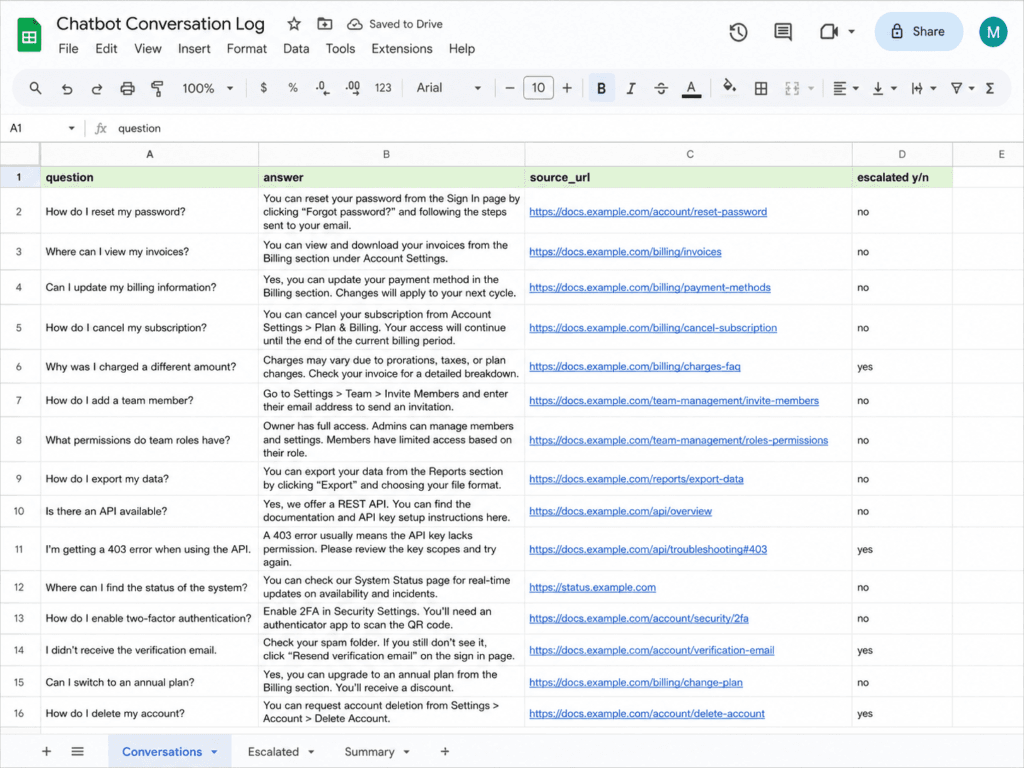The image size is (1024, 768).
Task: Toggle italic formatting
Action: 631,88
